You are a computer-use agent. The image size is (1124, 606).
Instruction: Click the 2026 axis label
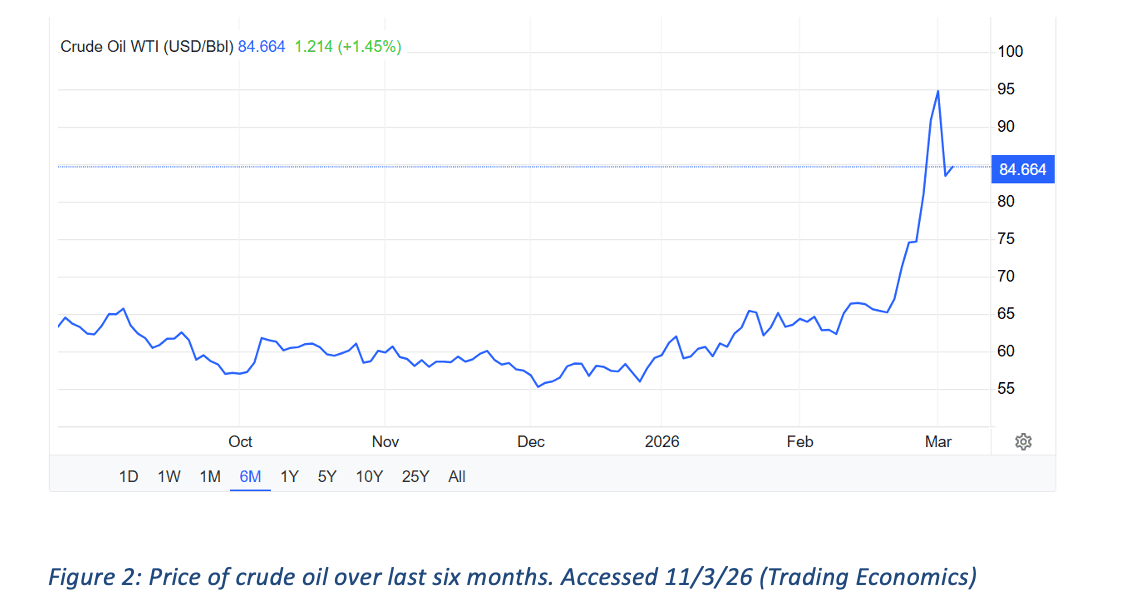point(662,441)
